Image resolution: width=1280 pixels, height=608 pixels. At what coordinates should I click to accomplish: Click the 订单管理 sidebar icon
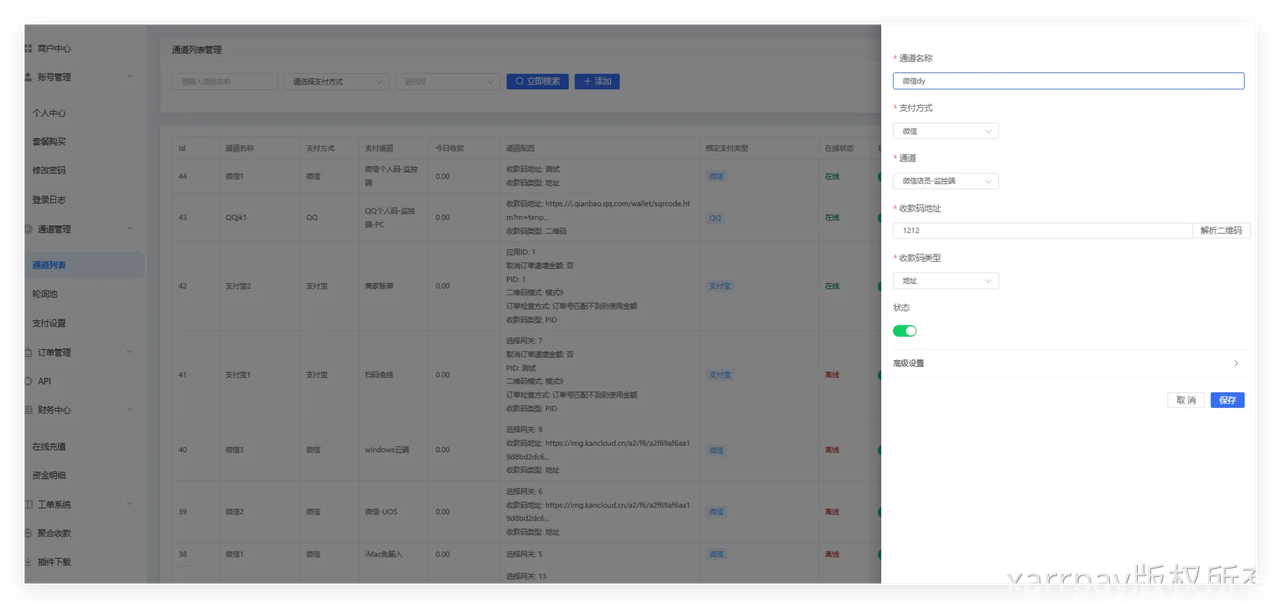click(28, 352)
